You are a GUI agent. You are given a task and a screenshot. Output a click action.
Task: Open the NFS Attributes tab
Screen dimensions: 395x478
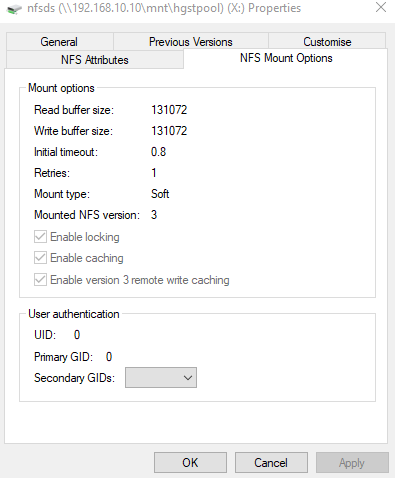pos(95,60)
